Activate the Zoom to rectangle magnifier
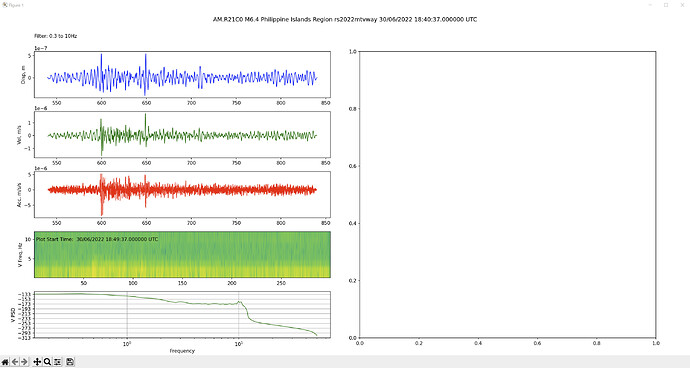Image resolution: width=690 pixels, height=368 pixels. coord(47,362)
